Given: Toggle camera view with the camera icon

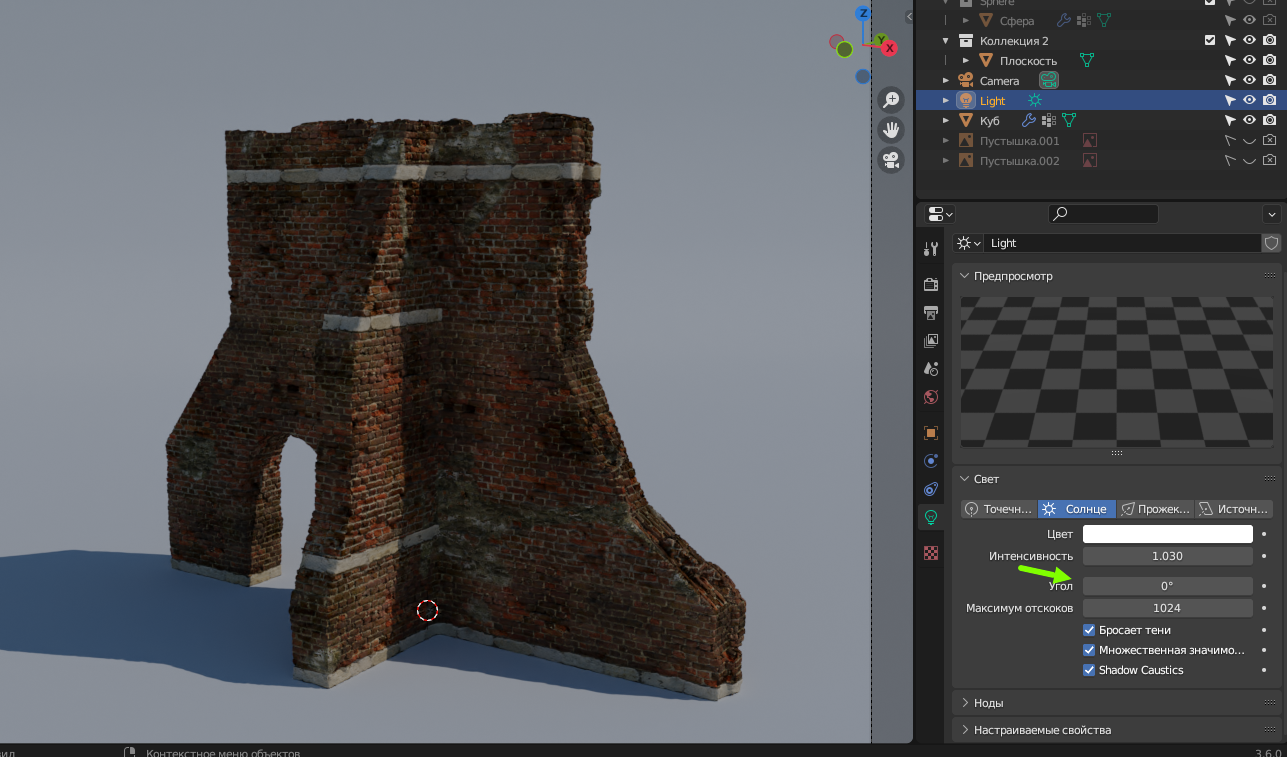Looking at the screenshot, I should click(891, 160).
